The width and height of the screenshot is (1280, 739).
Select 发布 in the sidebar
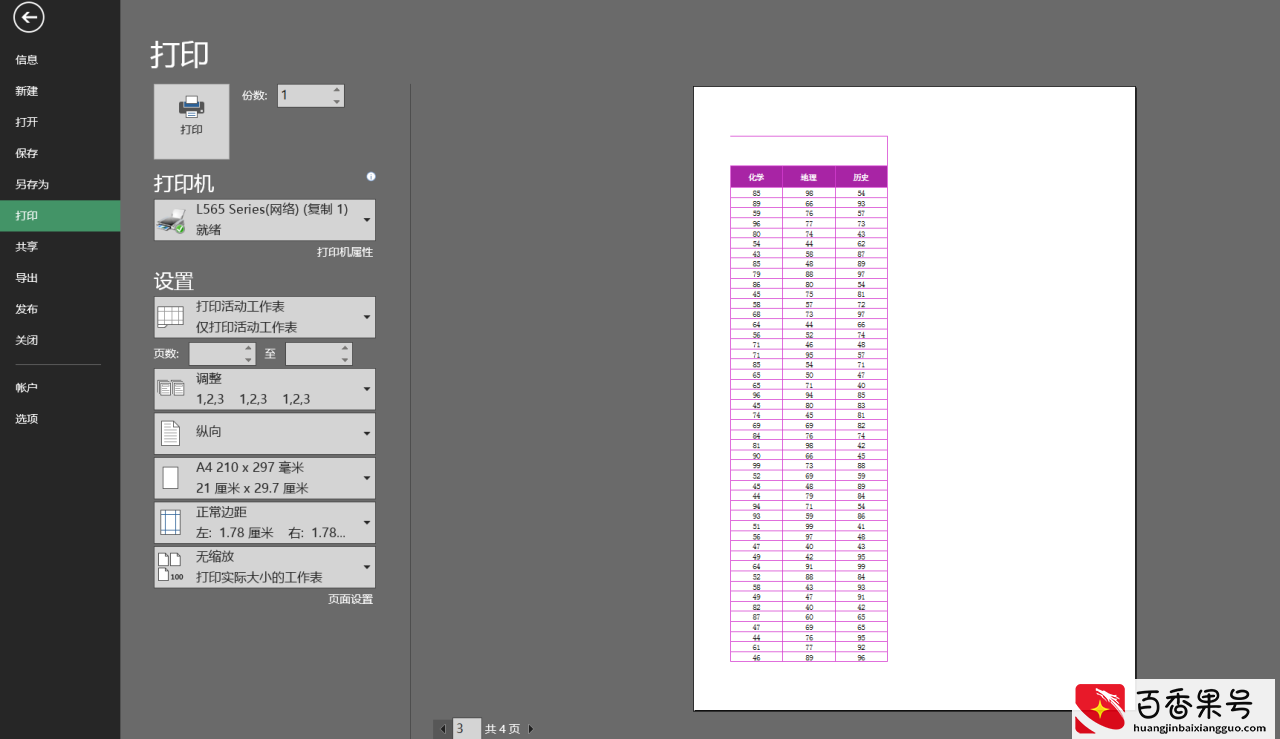[60, 309]
